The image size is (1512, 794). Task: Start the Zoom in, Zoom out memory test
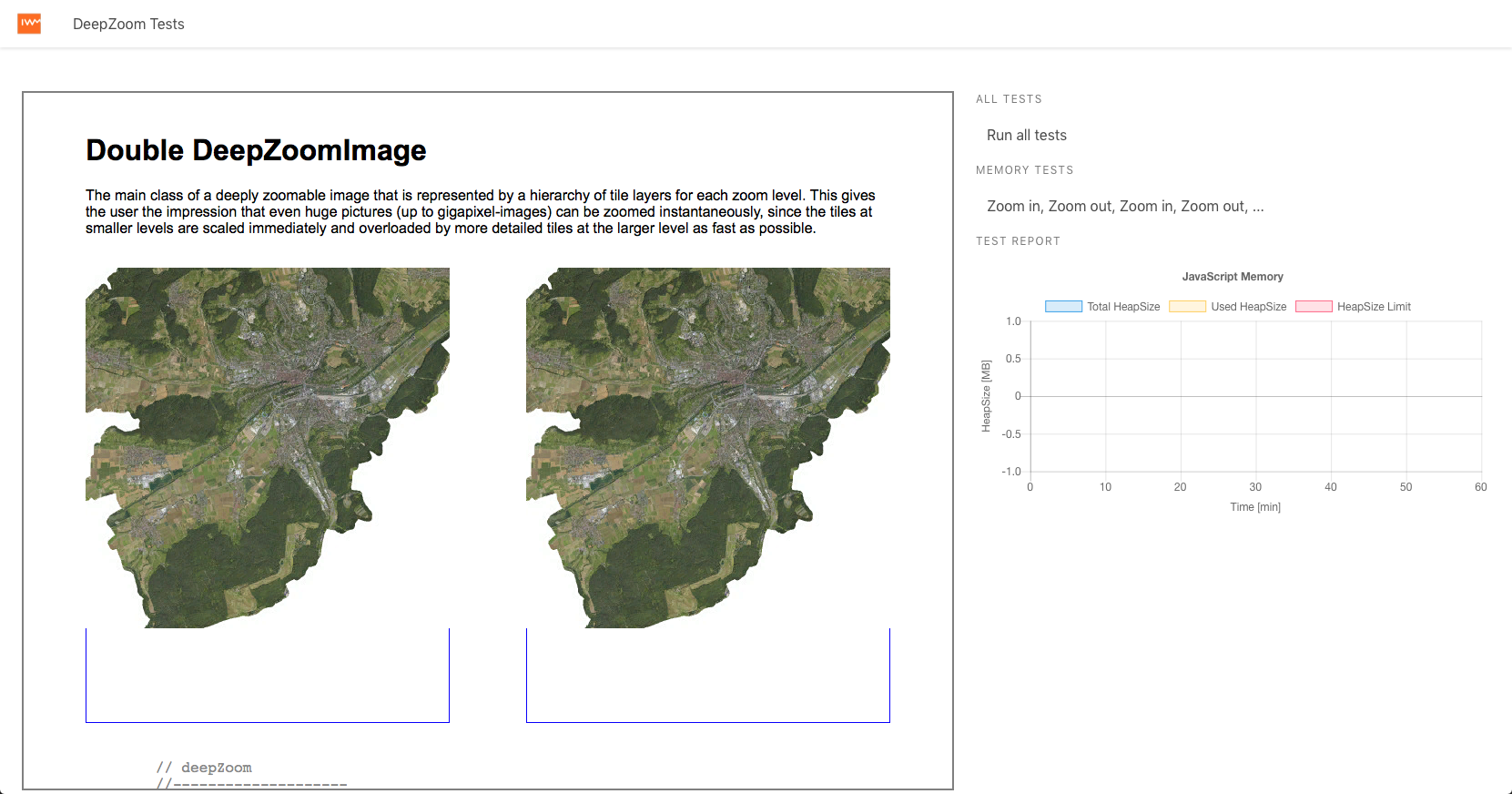[1124, 207]
